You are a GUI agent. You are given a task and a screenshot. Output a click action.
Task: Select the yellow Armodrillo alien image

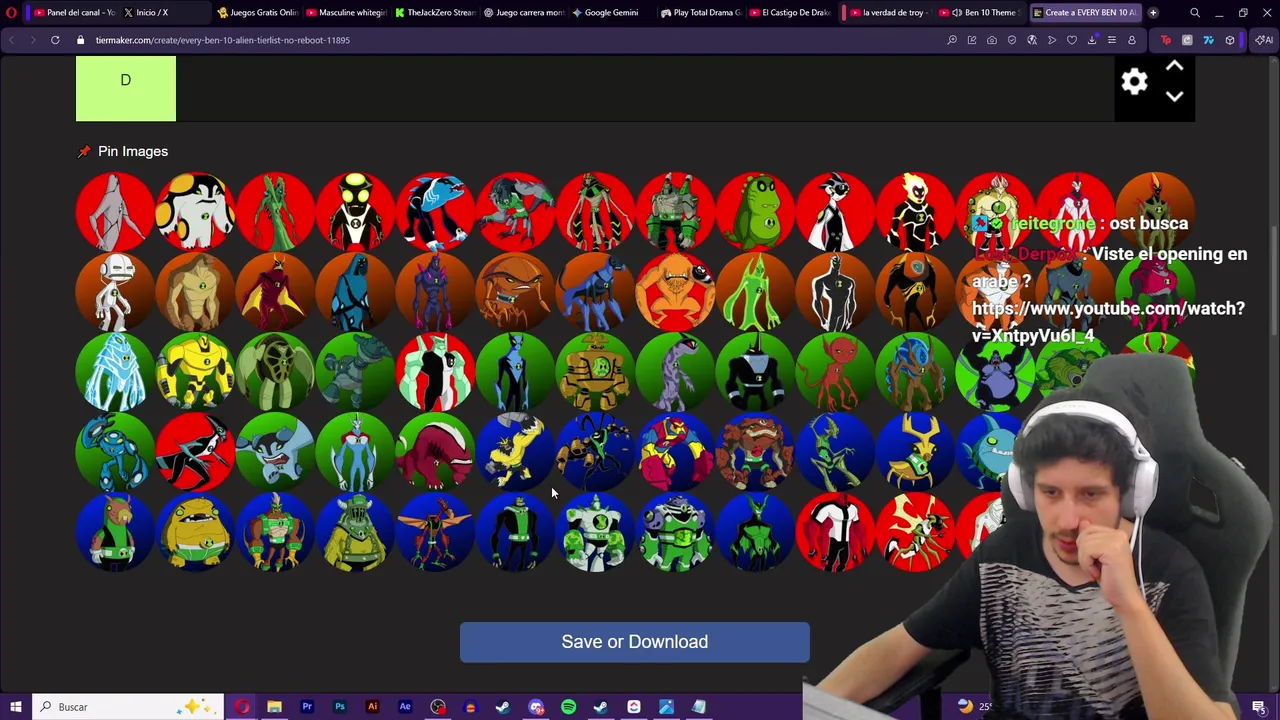coord(196,371)
